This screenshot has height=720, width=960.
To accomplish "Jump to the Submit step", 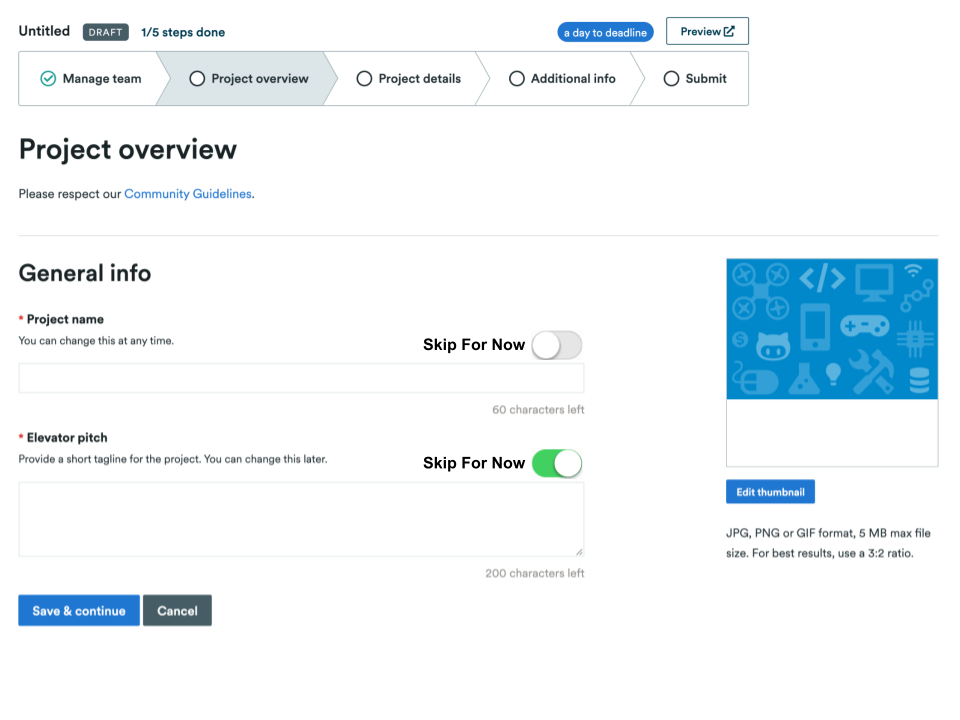I will click(695, 79).
